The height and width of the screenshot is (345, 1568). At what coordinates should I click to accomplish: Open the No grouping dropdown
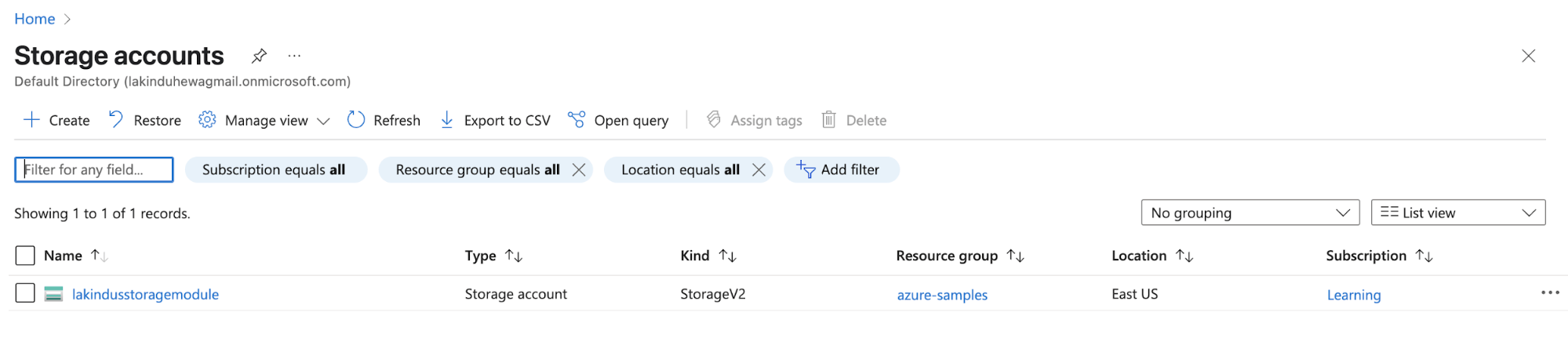click(x=1250, y=212)
